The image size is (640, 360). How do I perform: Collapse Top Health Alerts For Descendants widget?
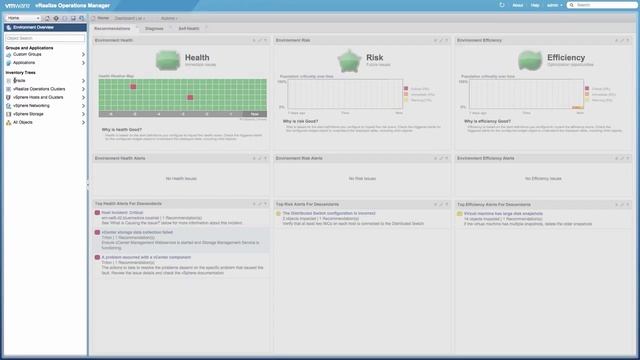click(254, 204)
